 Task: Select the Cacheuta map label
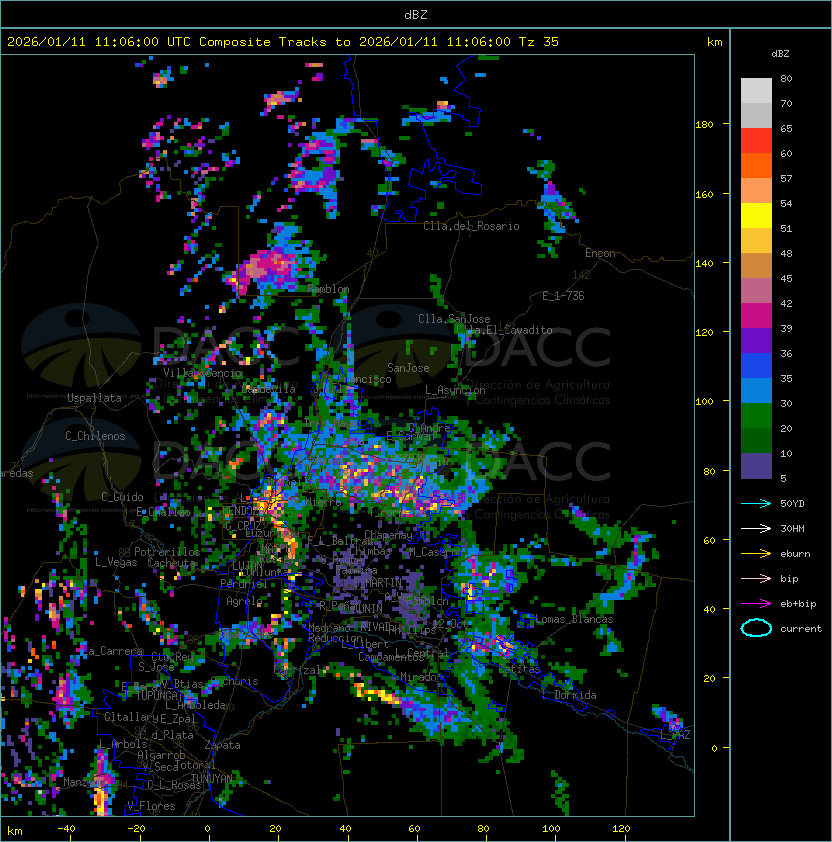pyautogui.click(x=171, y=563)
